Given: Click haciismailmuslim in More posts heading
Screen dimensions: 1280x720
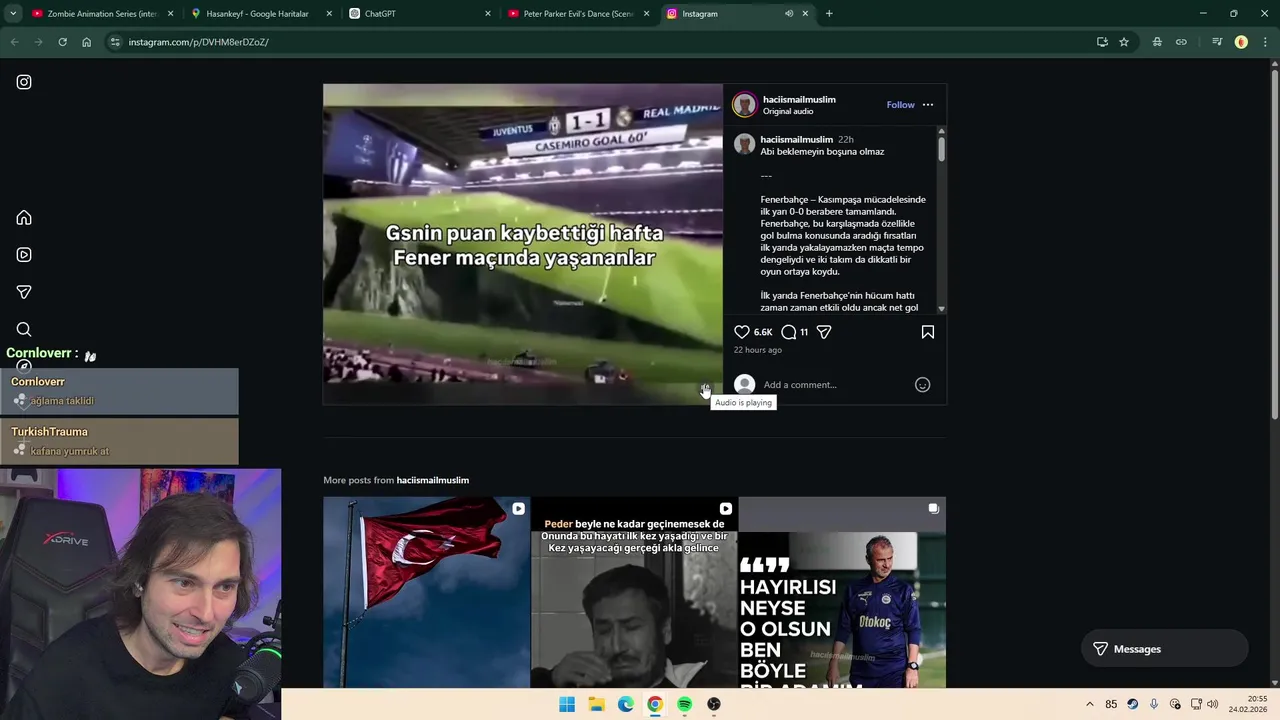Looking at the screenshot, I should pyautogui.click(x=433, y=480).
